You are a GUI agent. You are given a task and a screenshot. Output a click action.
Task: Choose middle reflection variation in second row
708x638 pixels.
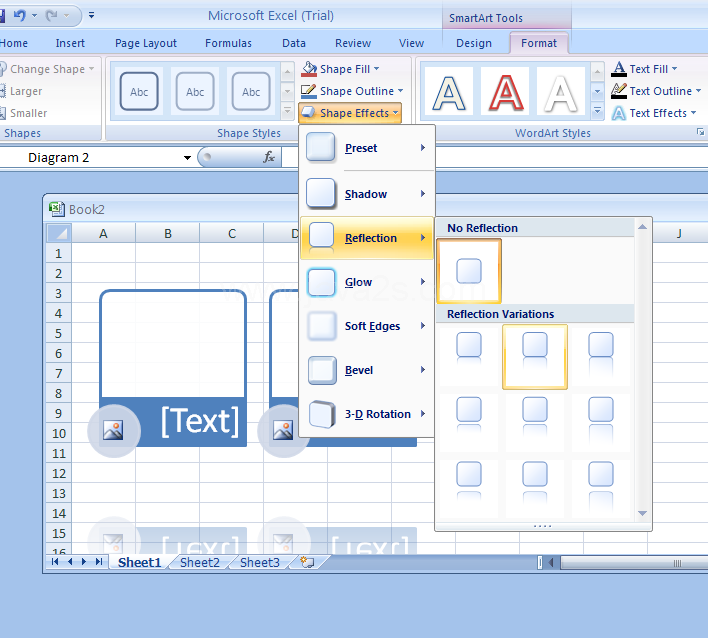click(535, 423)
